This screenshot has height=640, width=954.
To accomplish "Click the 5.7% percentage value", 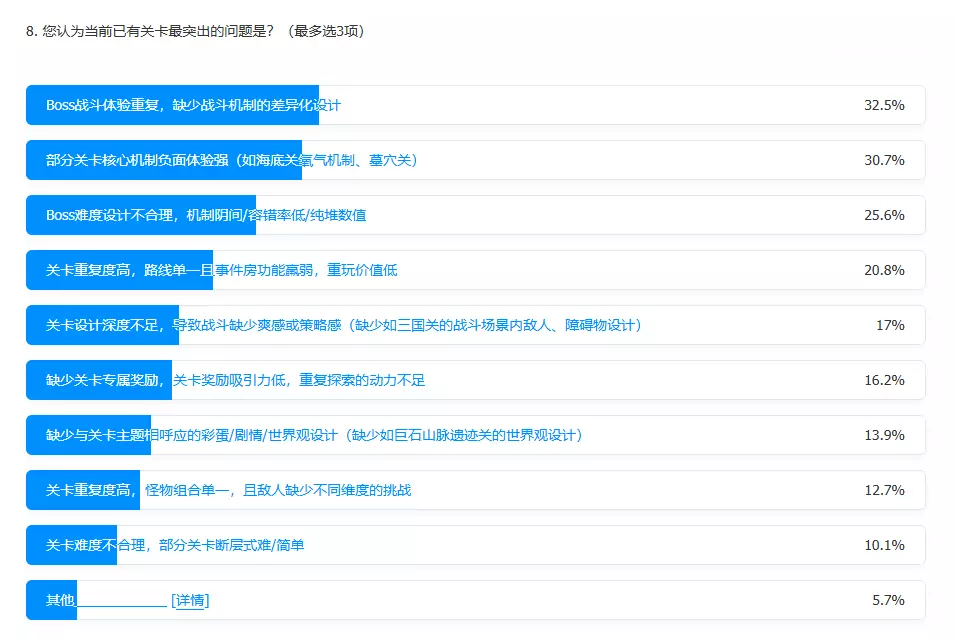I will [x=888, y=600].
